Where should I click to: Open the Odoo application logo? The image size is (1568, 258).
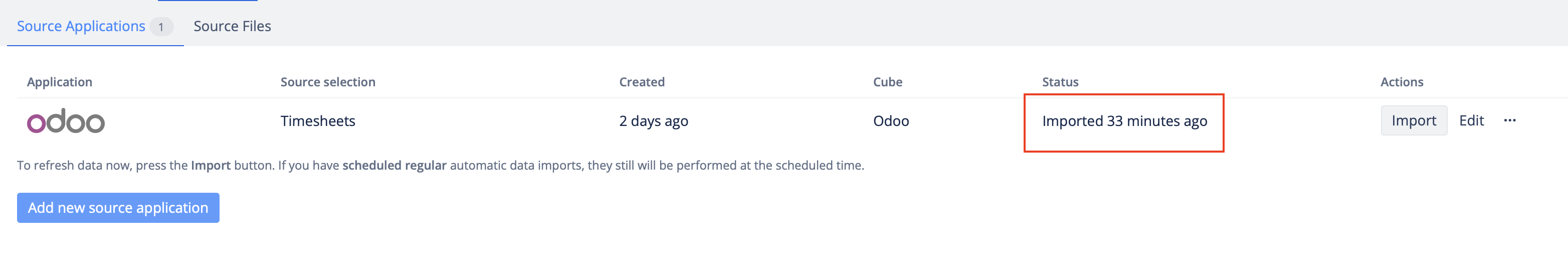point(66,121)
